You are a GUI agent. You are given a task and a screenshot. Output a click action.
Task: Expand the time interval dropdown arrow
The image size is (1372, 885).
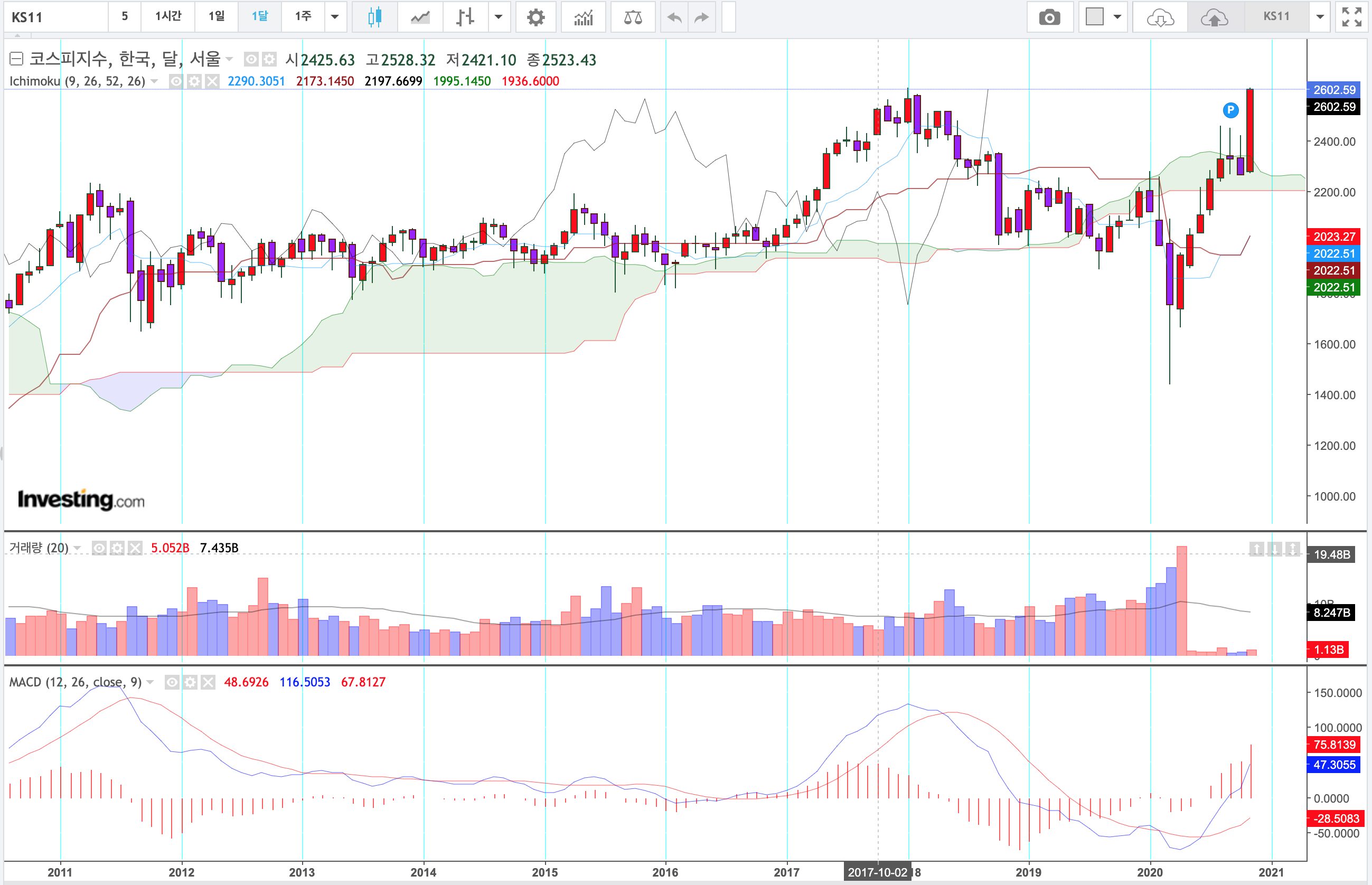pos(334,17)
